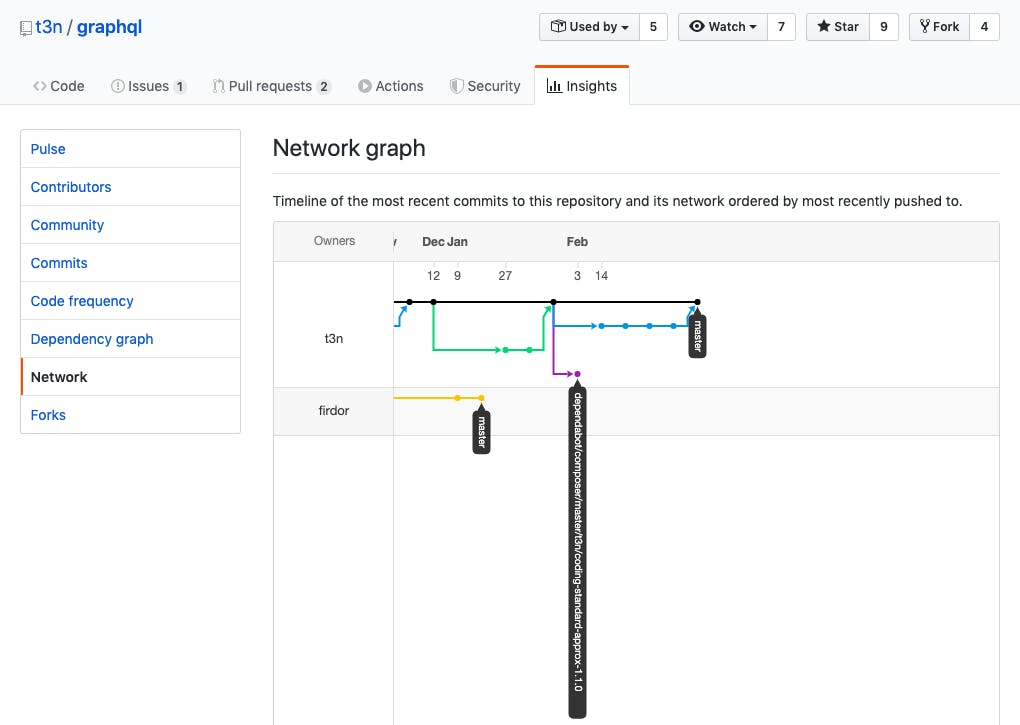Star the repository

pos(838,27)
